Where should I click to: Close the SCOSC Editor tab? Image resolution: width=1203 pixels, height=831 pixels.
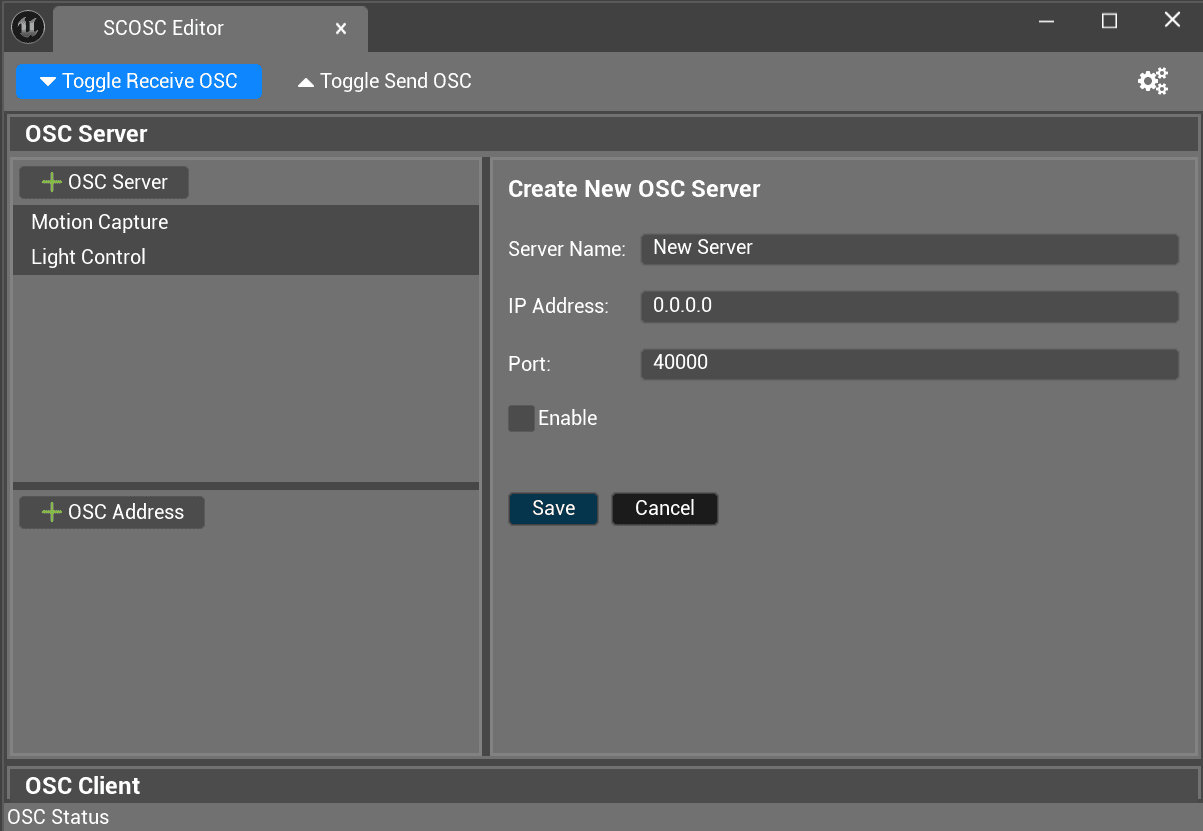coord(341,29)
